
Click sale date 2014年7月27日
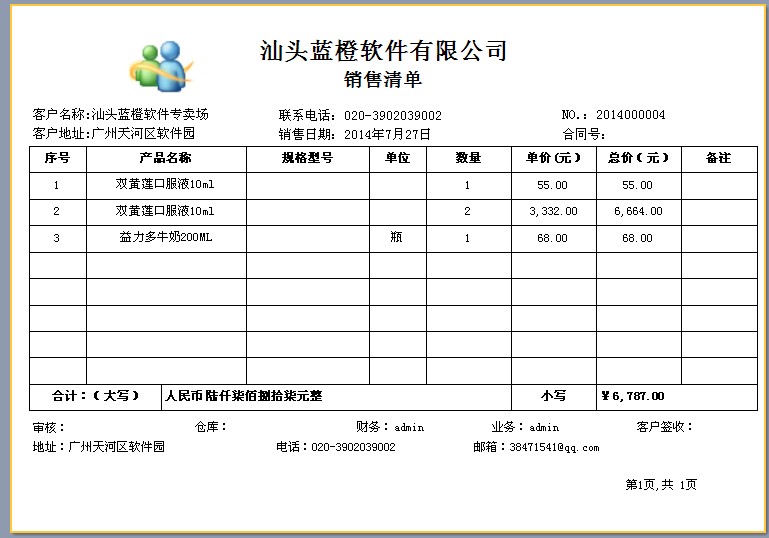pyautogui.click(x=387, y=134)
